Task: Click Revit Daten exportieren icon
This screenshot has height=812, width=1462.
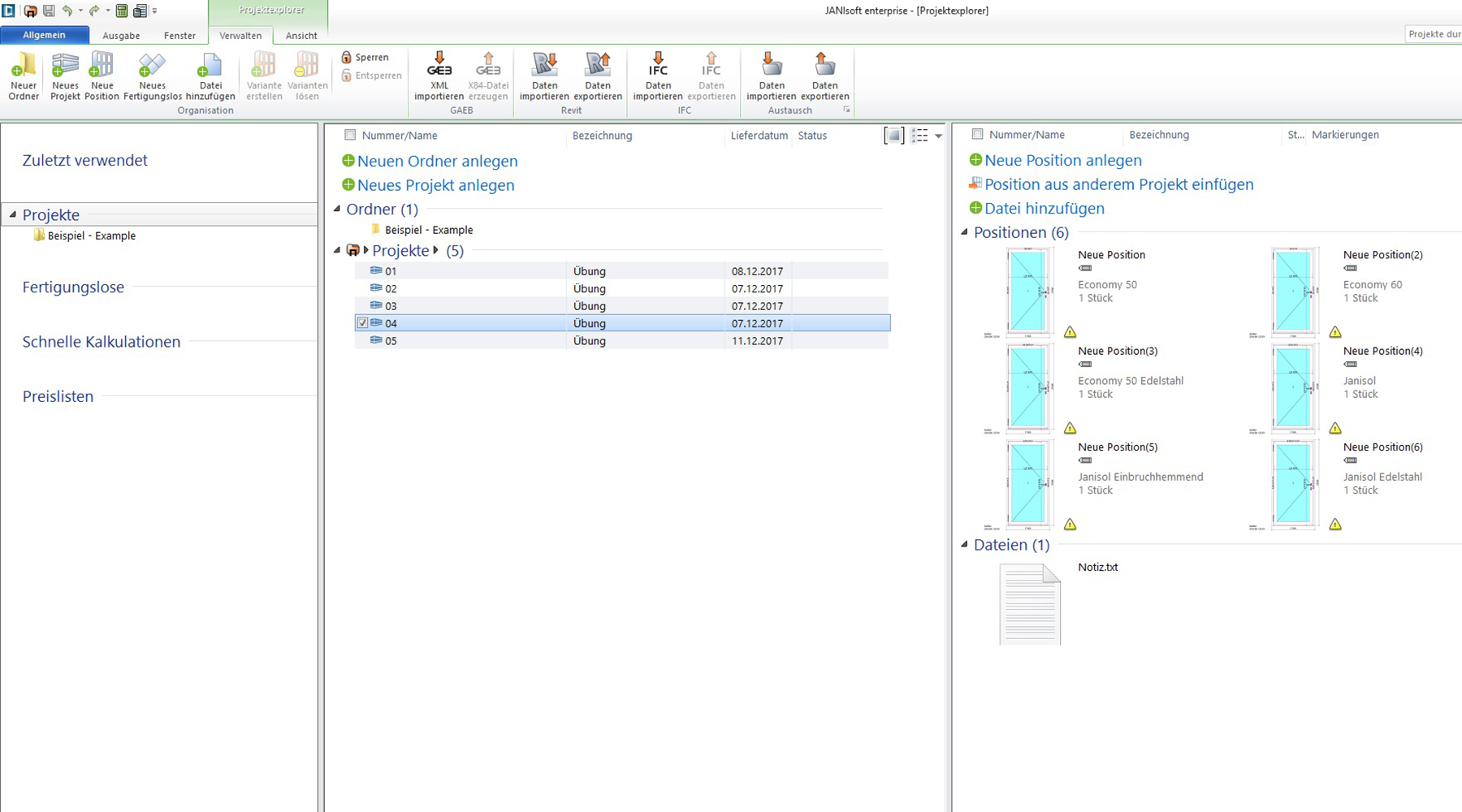Action: click(598, 65)
